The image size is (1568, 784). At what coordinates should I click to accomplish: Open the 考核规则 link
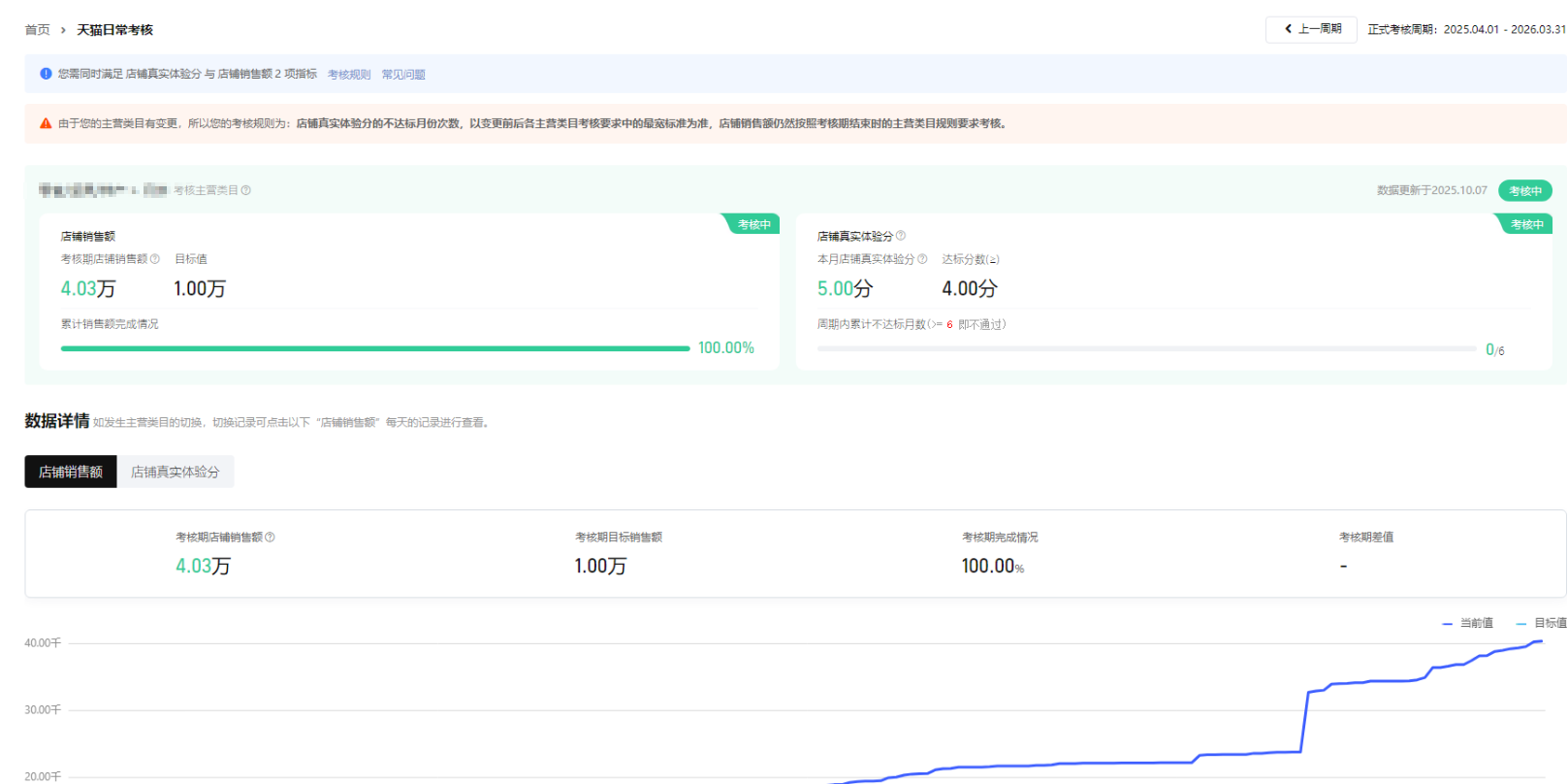[x=349, y=75]
